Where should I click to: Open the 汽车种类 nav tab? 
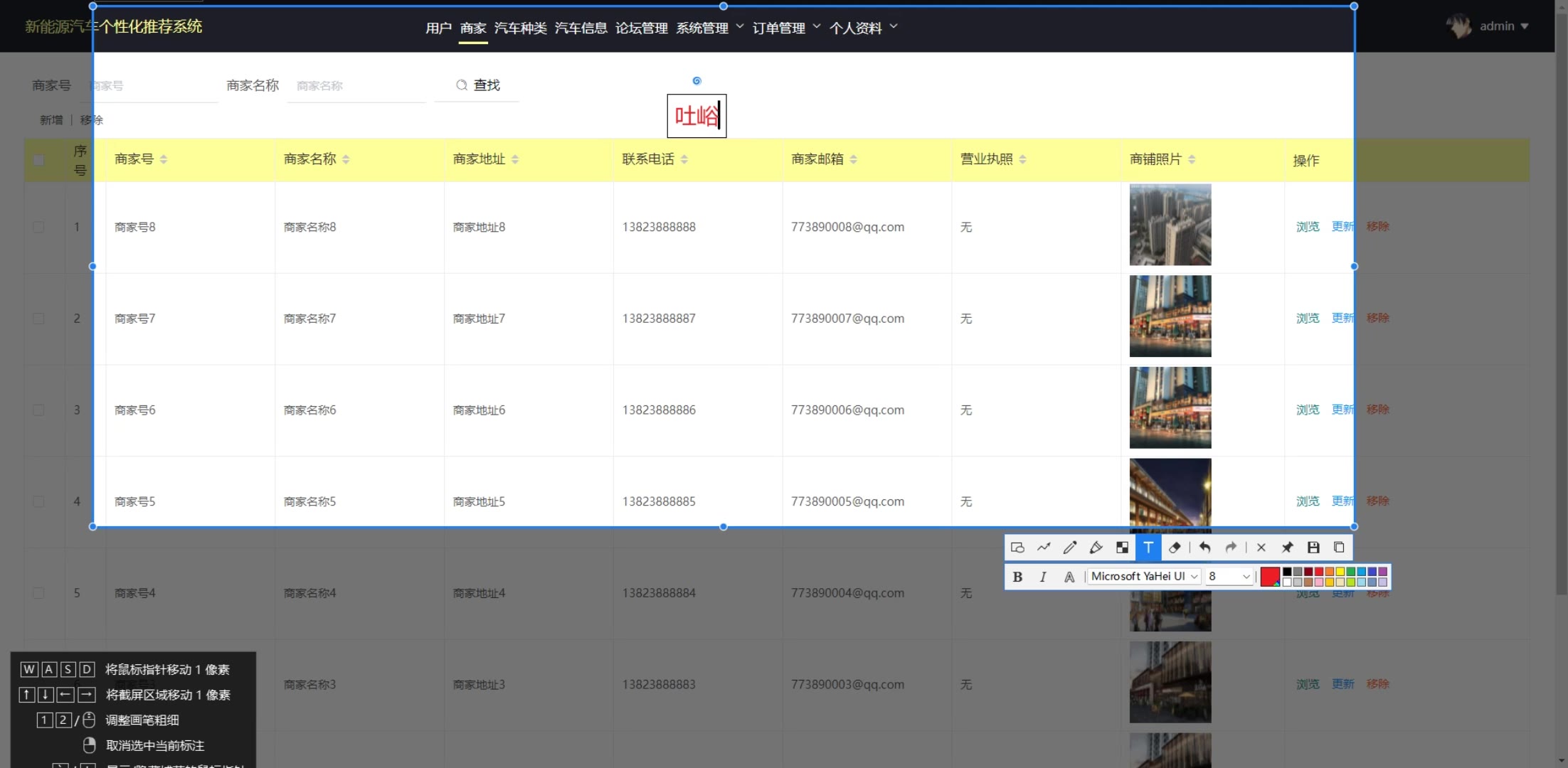(x=521, y=28)
